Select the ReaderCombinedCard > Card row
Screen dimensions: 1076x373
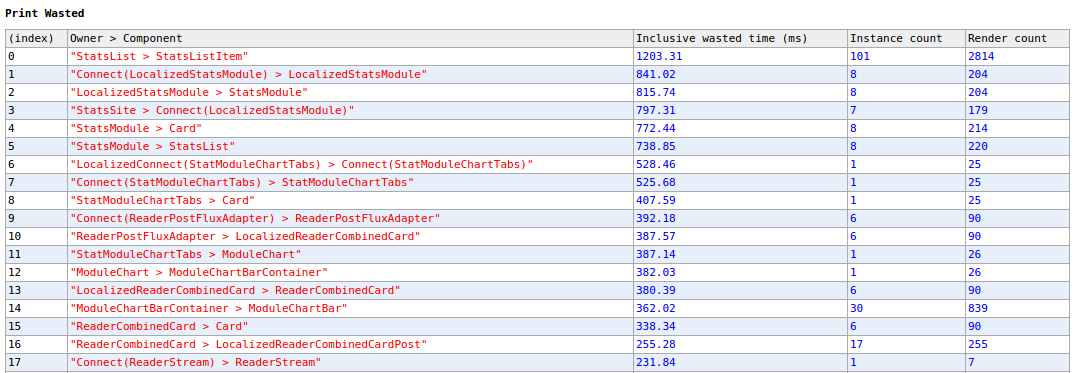(x=538, y=326)
